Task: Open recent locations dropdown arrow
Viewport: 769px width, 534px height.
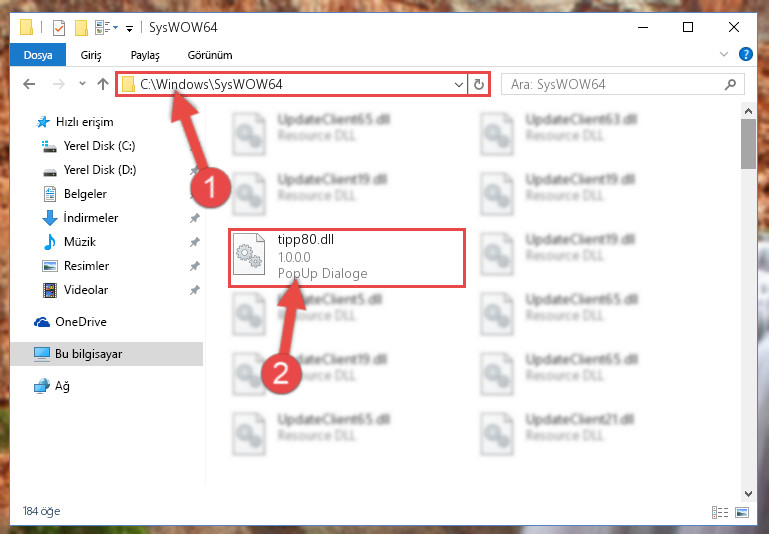Action: [82, 84]
